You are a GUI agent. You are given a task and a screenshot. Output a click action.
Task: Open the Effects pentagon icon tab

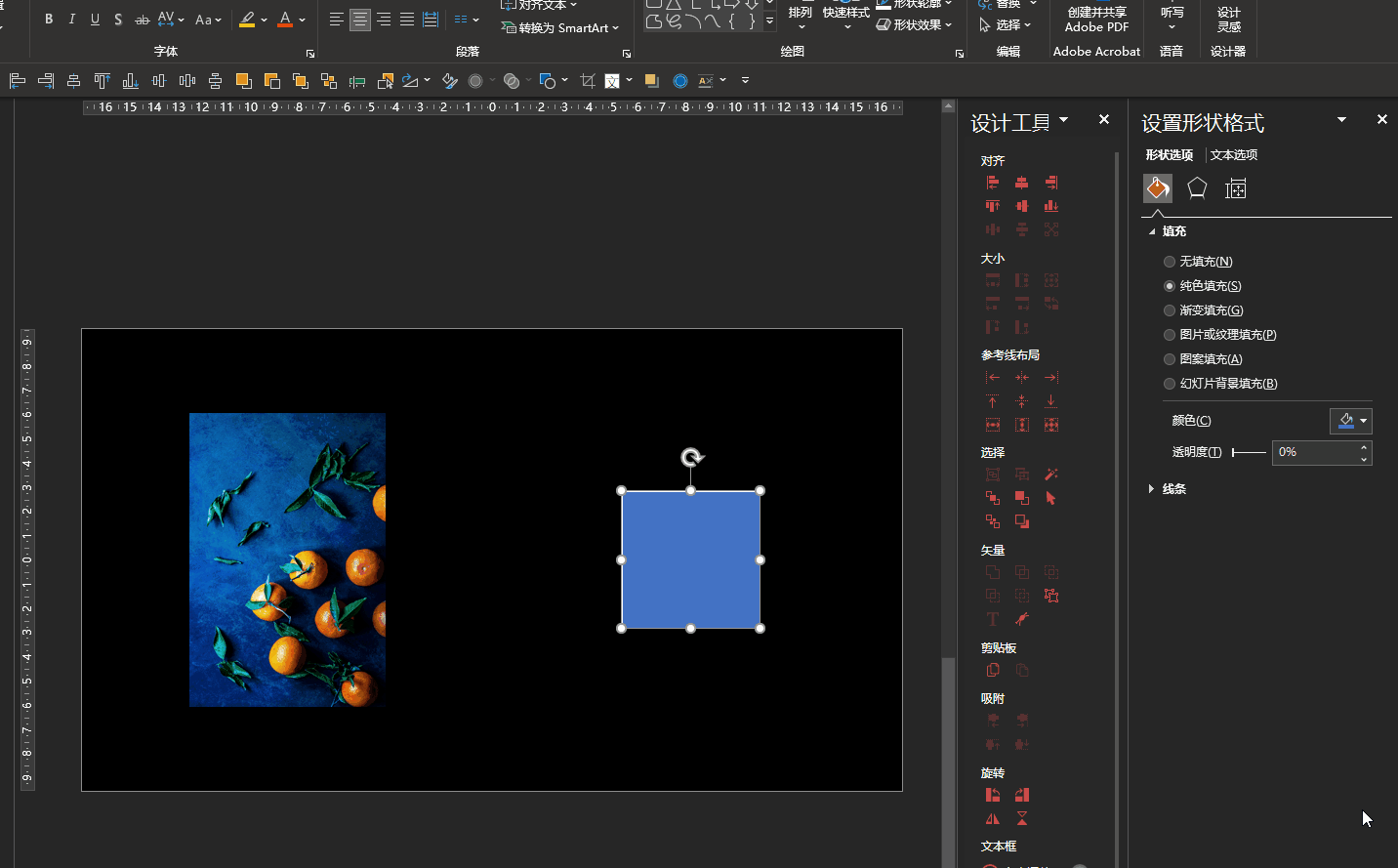1197,188
